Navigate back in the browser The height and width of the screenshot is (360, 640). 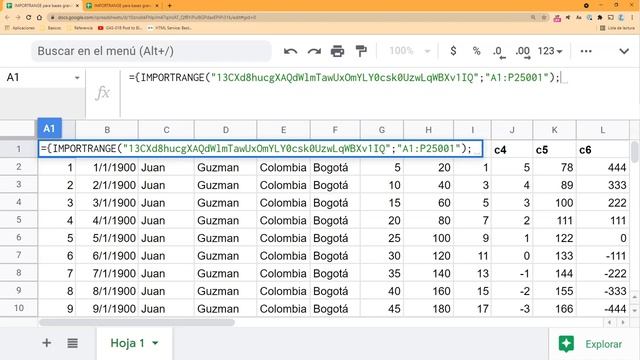click(x=7, y=18)
